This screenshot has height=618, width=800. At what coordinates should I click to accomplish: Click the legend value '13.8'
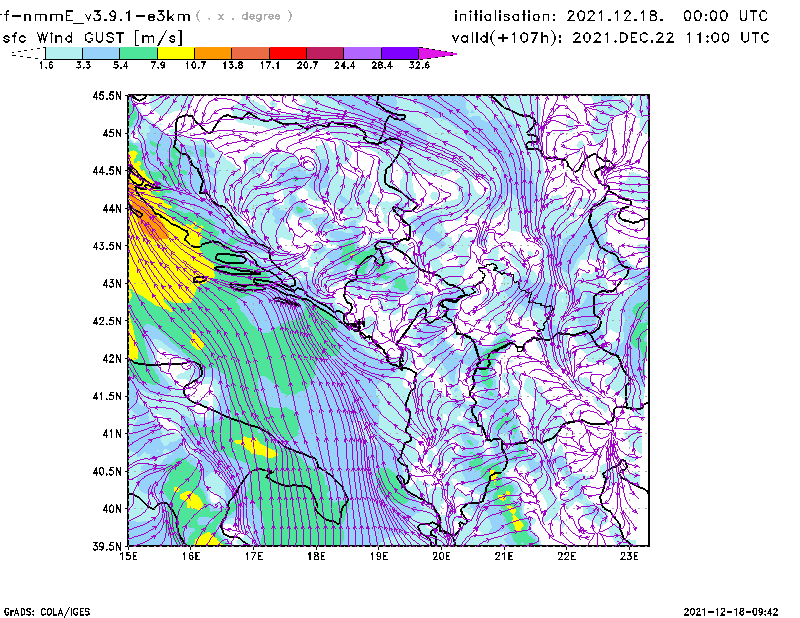233,65
